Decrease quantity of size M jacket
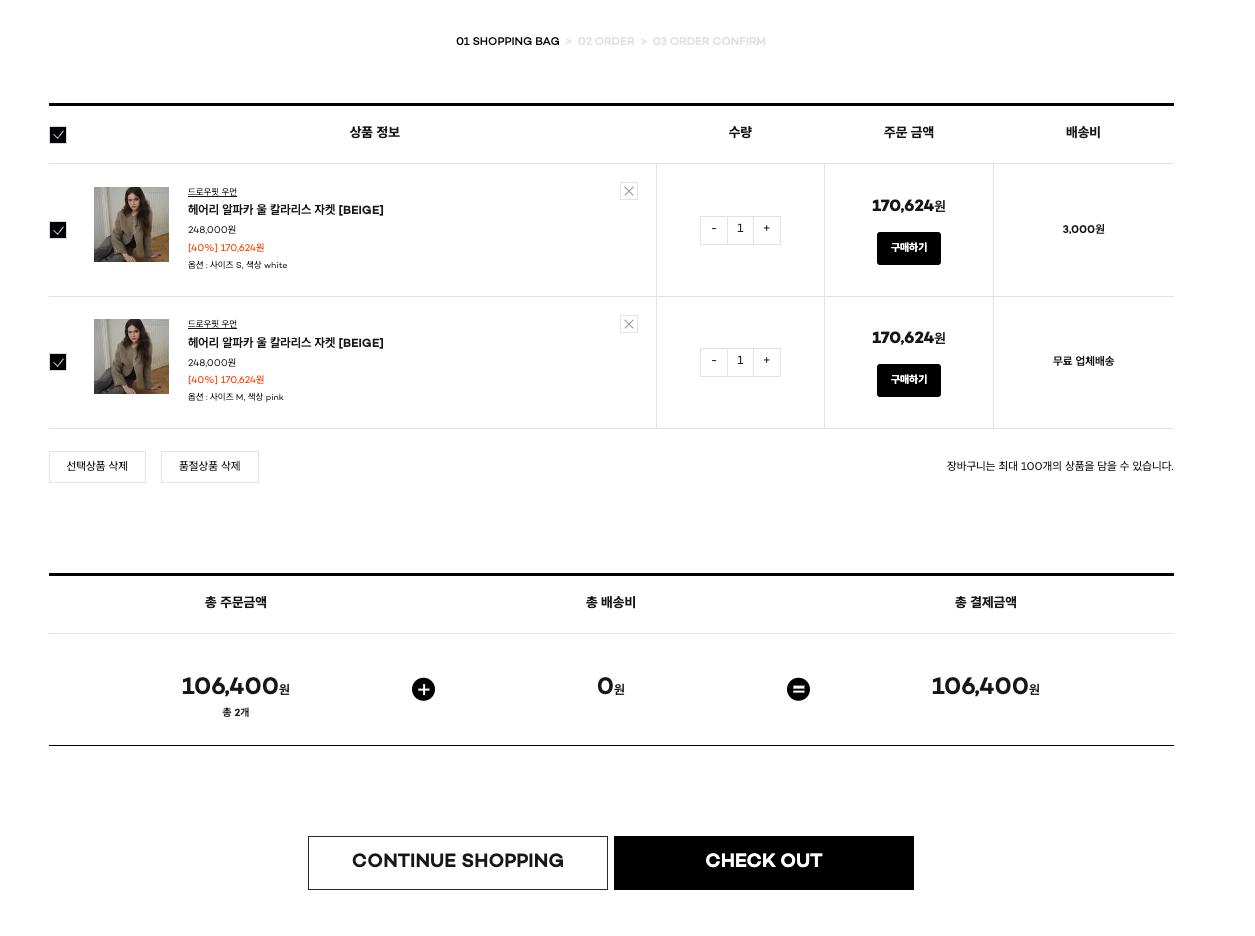Image resolution: width=1255 pixels, height=936 pixels. (x=713, y=361)
